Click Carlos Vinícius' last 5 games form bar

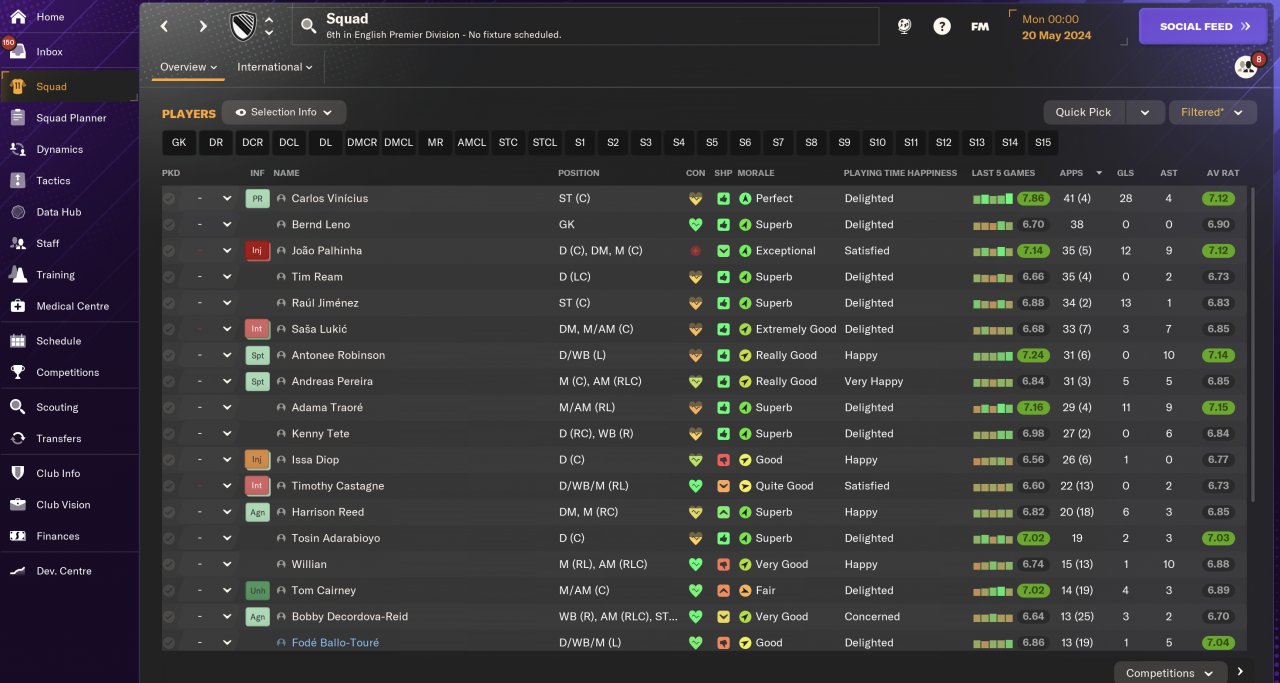[x=993, y=199]
